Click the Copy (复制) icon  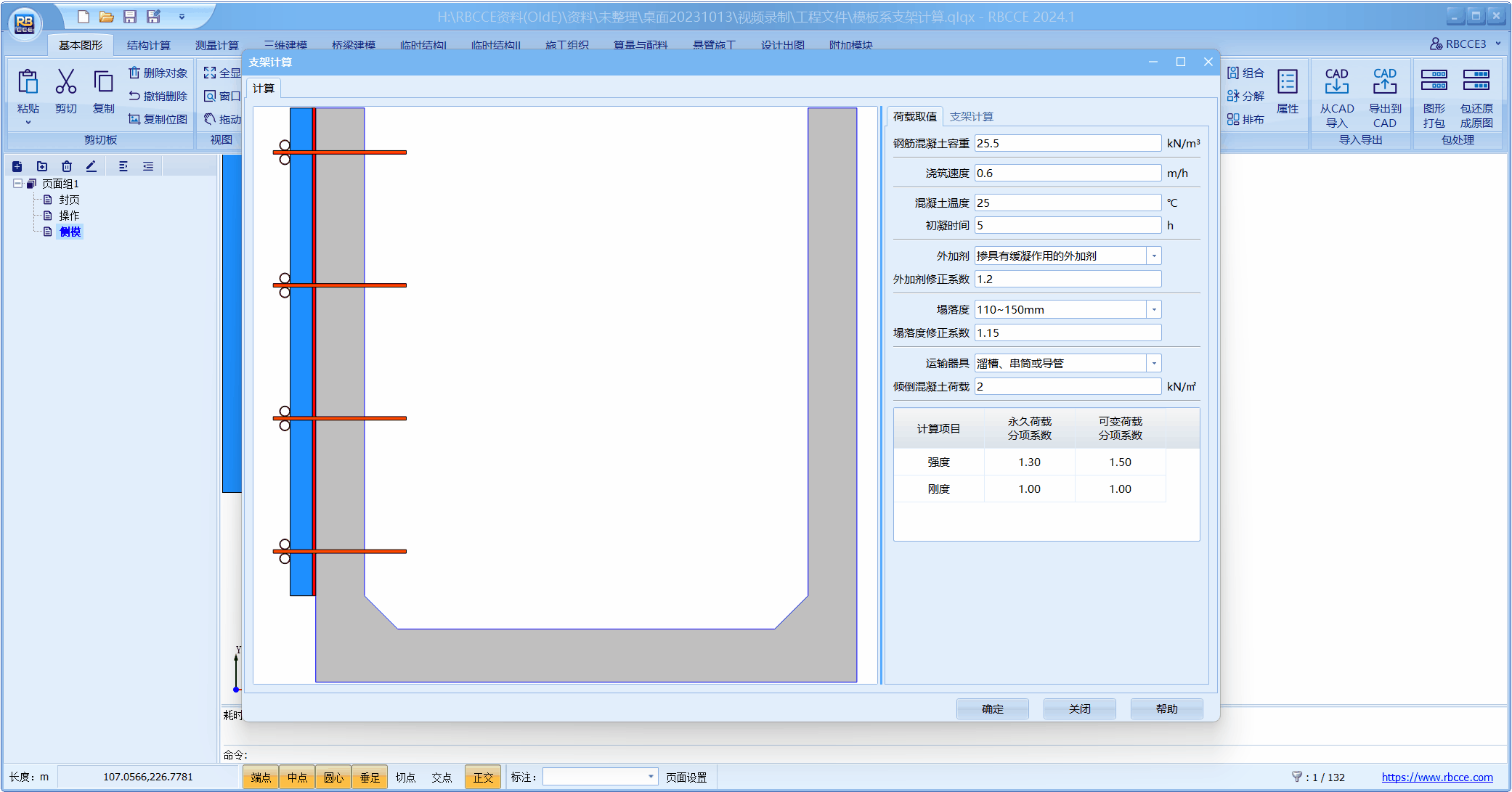[x=103, y=82]
